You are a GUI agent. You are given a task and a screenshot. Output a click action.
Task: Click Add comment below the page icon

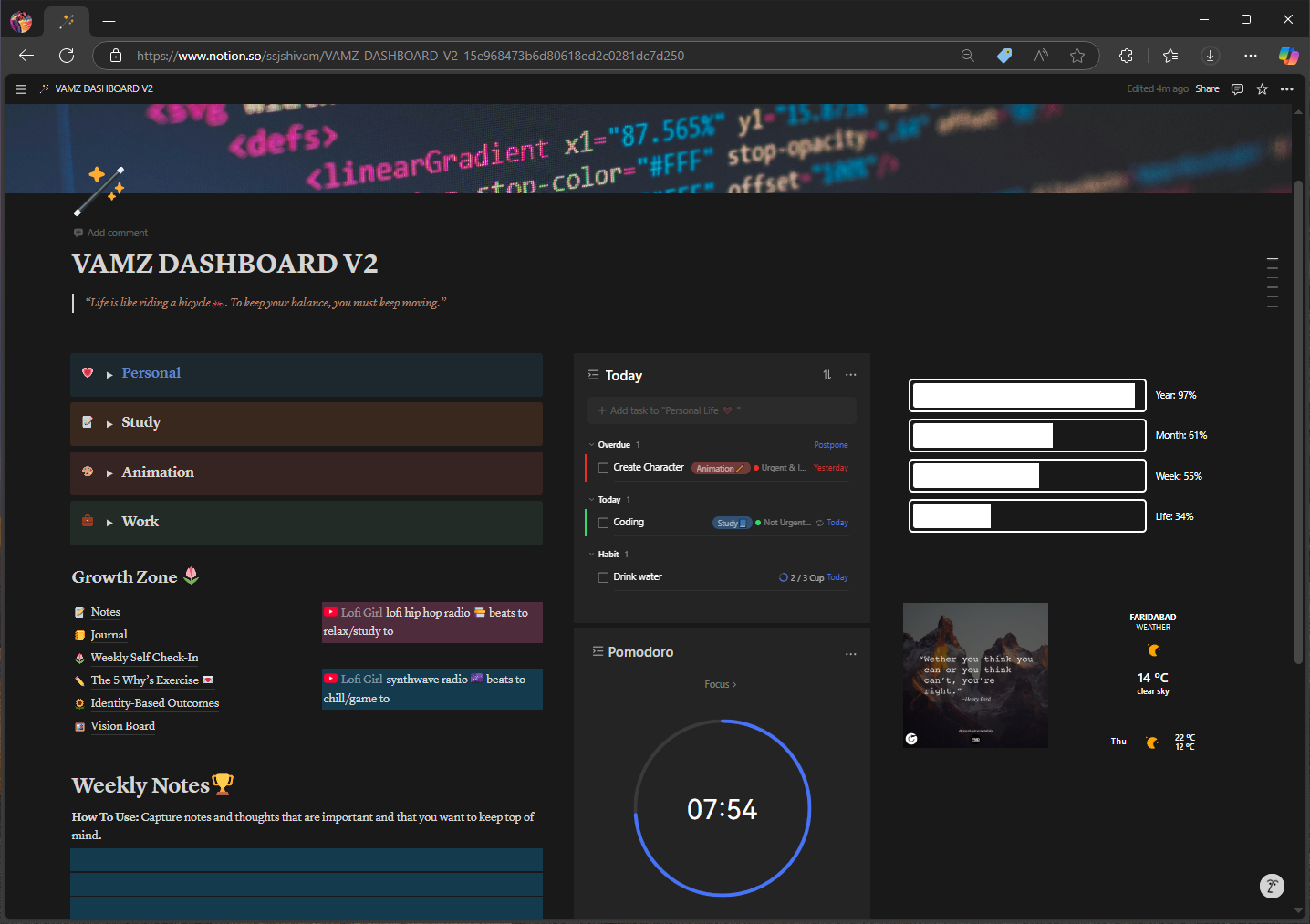110,233
